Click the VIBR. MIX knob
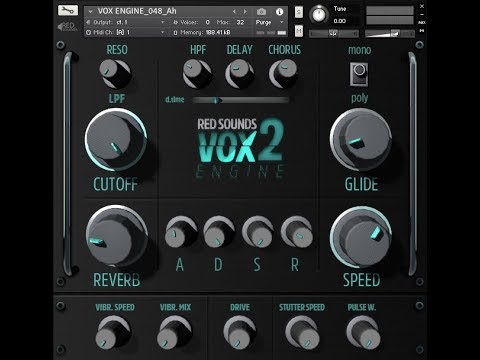The width and height of the screenshot is (480, 360). point(174,332)
